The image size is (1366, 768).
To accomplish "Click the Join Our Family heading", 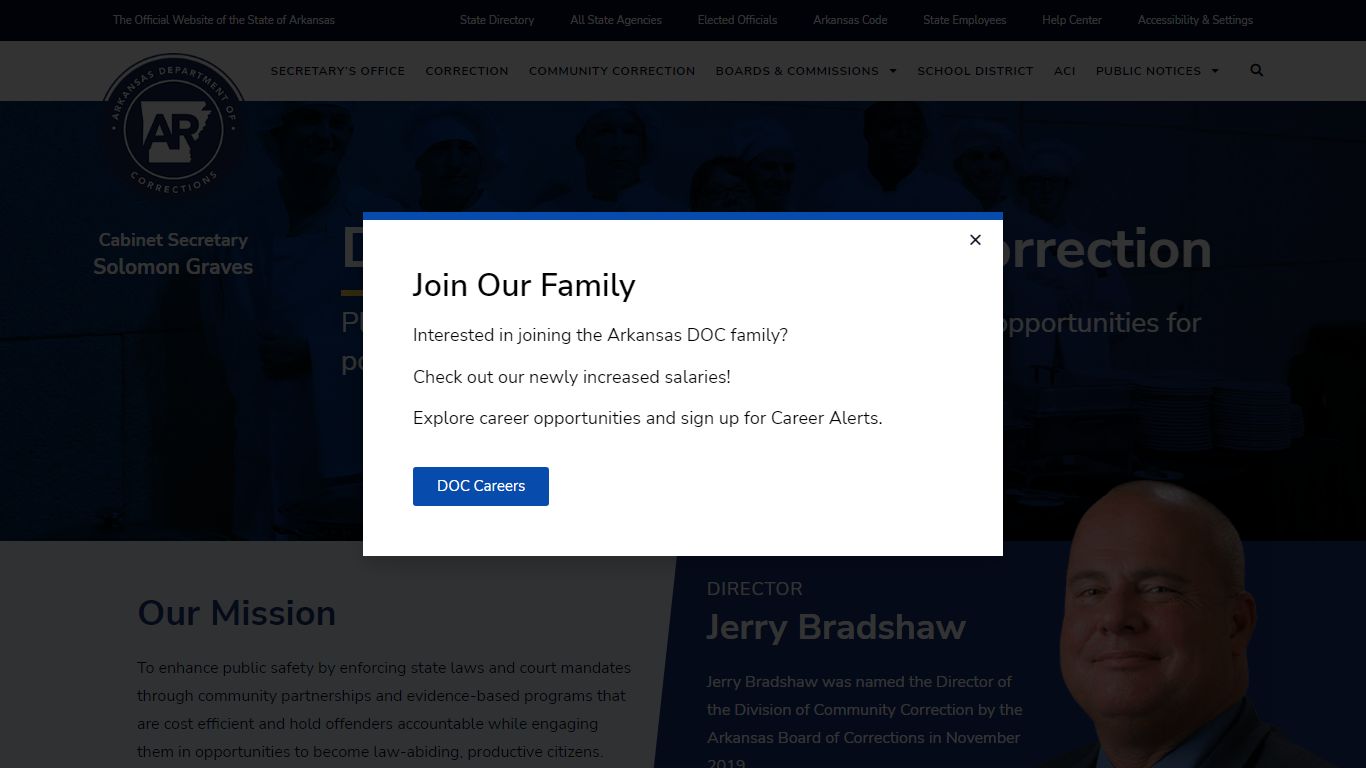I will [524, 285].
